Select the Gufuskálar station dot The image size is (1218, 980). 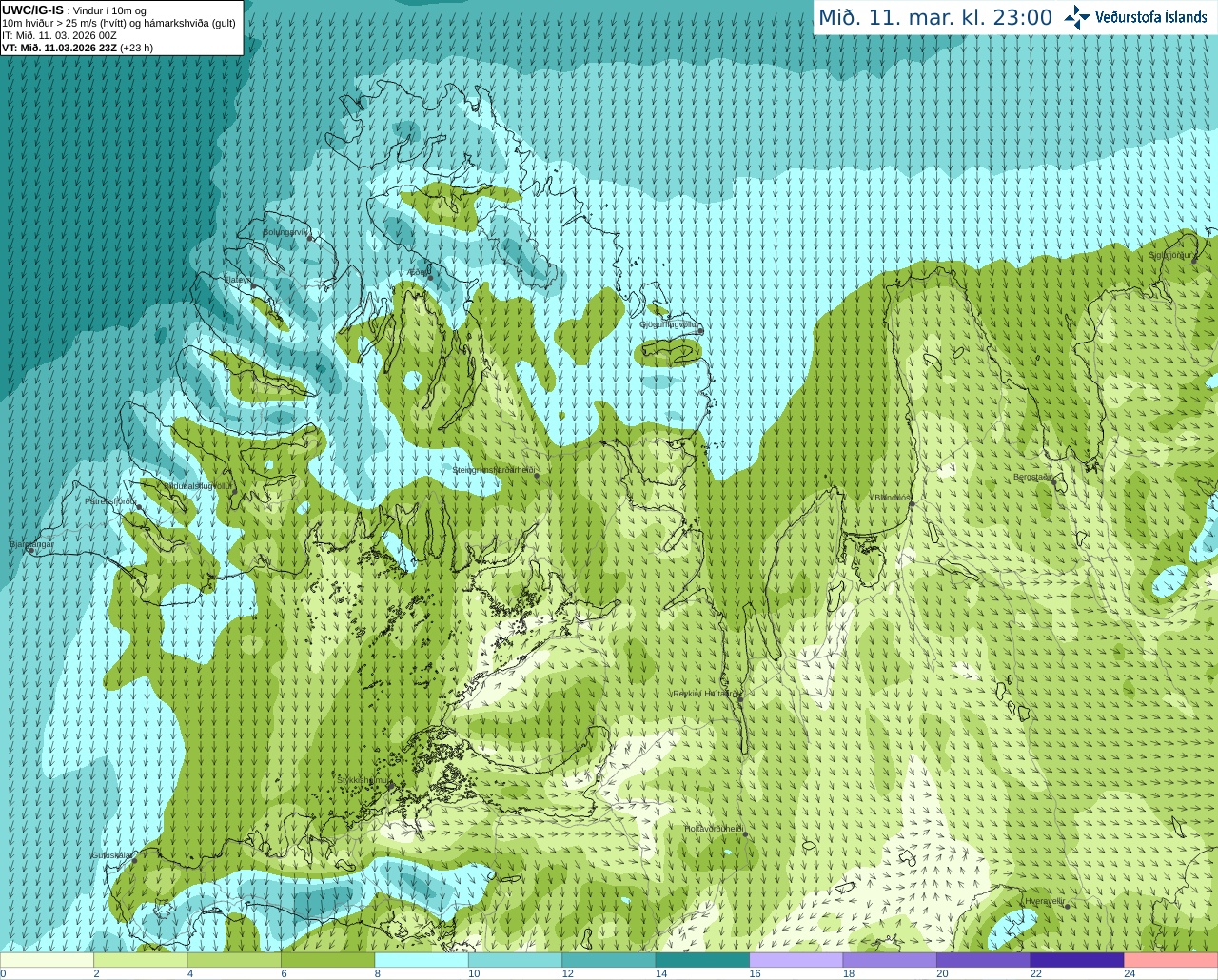pos(134,860)
